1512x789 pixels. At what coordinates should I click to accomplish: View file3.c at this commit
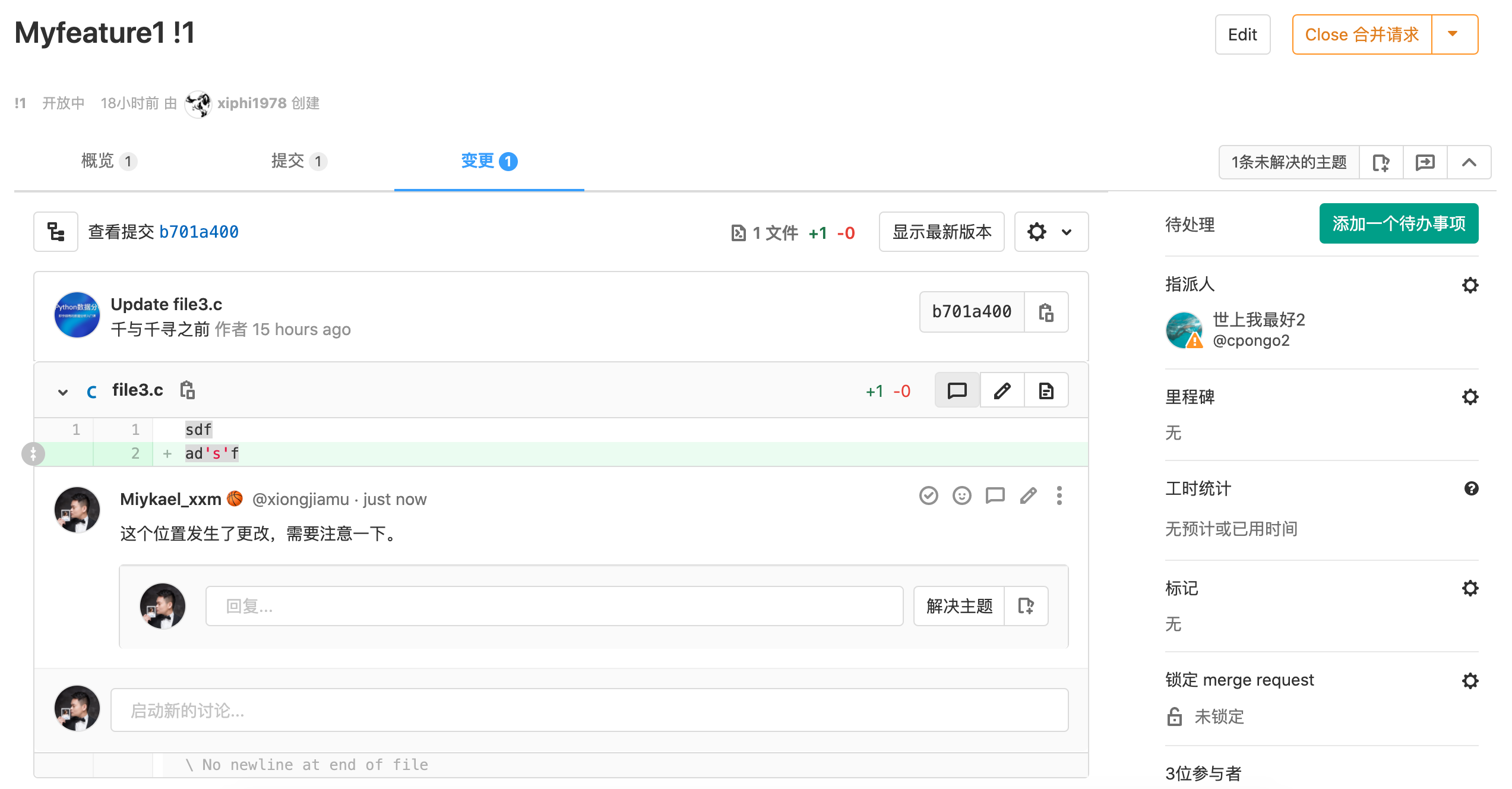point(1046,390)
